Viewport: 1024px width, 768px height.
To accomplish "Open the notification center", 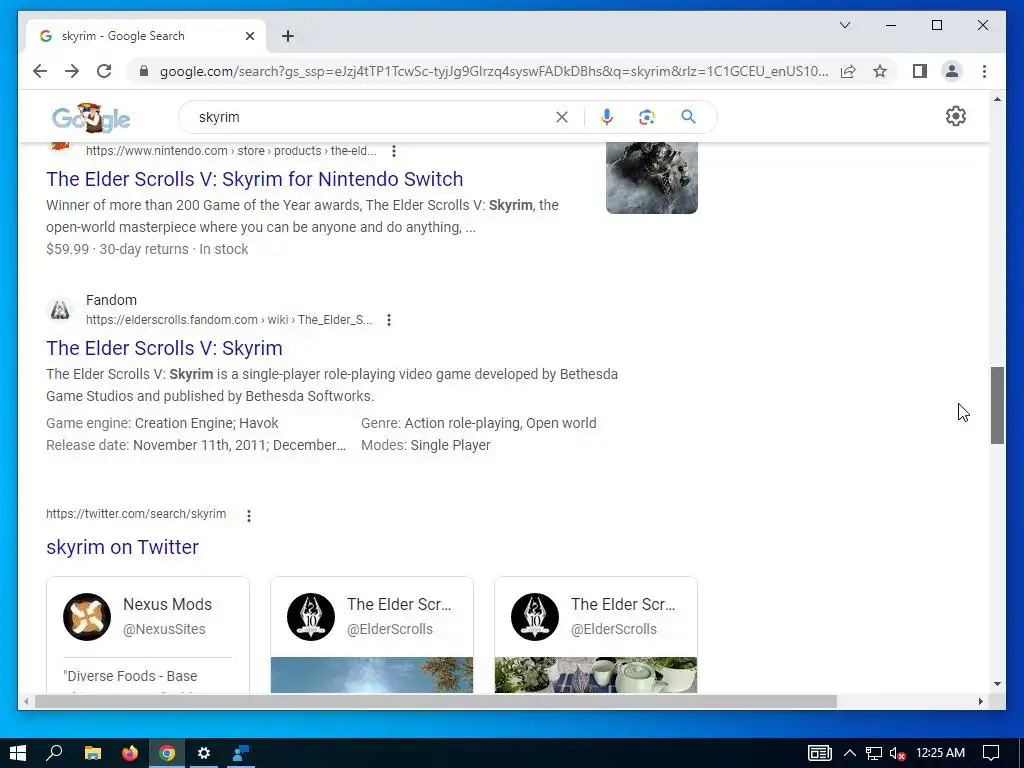I will pyautogui.click(x=991, y=753).
